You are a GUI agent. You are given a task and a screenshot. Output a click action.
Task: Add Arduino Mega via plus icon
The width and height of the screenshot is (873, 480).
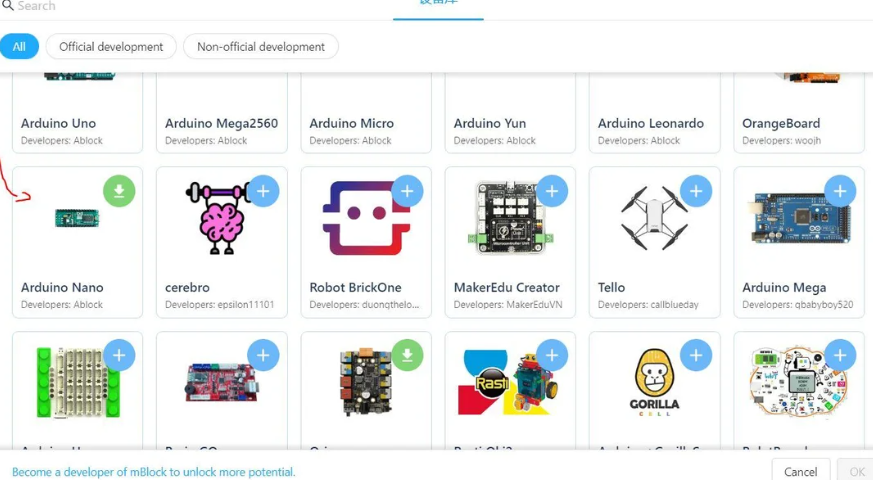click(840, 191)
